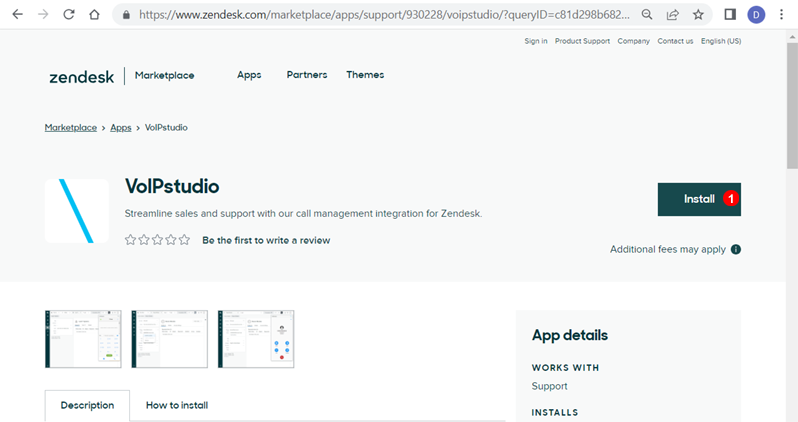
Task: Switch to the How to install tab
Action: tap(177, 405)
